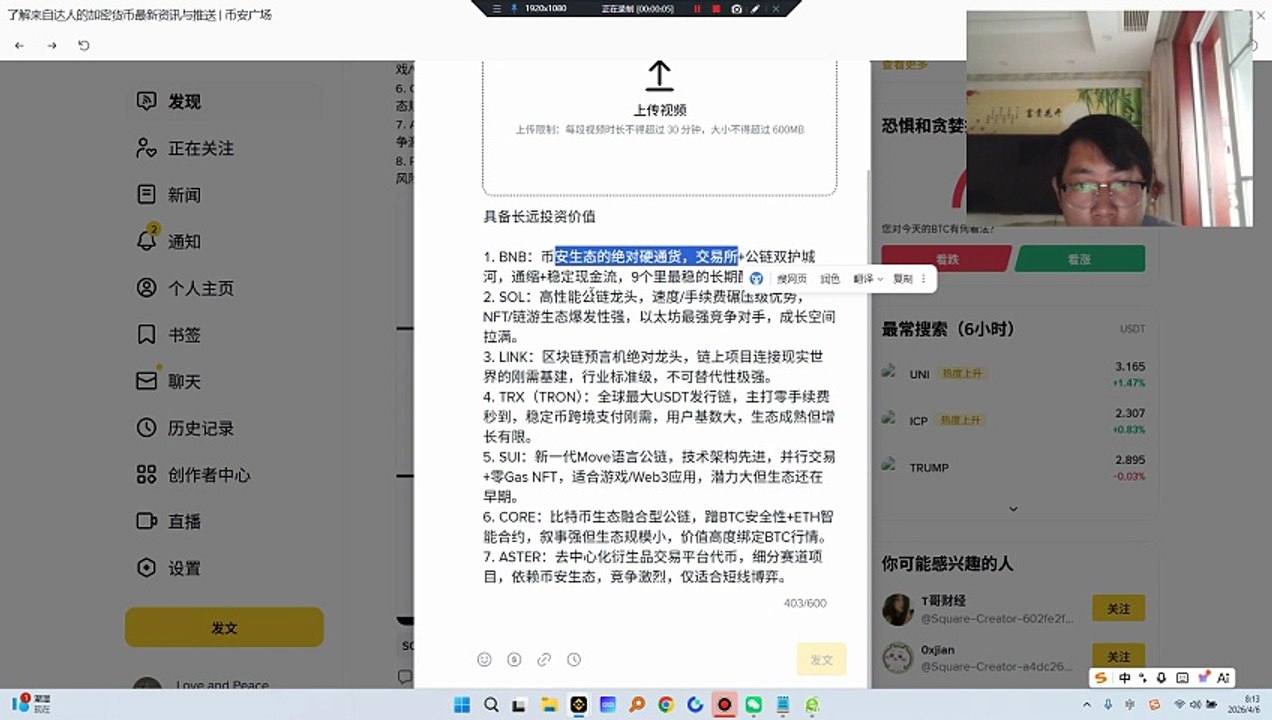Click the coin tag icon in composer
Screen dimensions: 1272x720
point(514,659)
